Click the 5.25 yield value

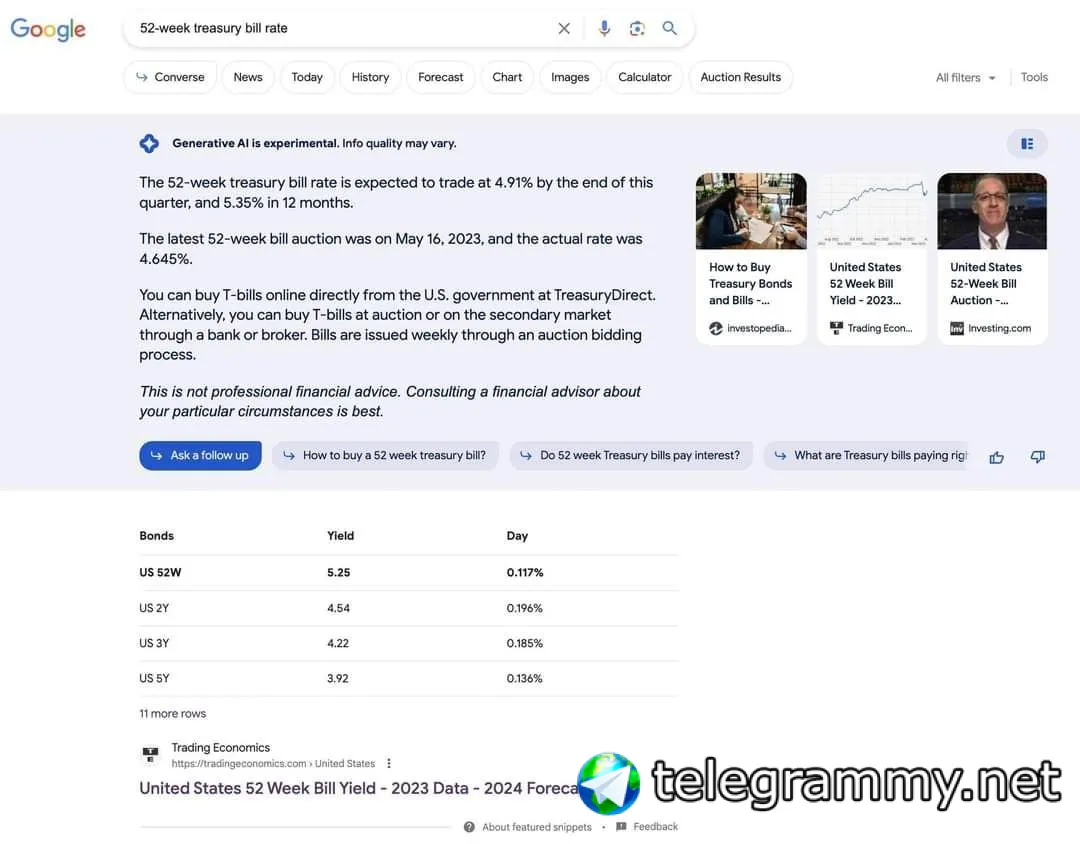(x=339, y=573)
